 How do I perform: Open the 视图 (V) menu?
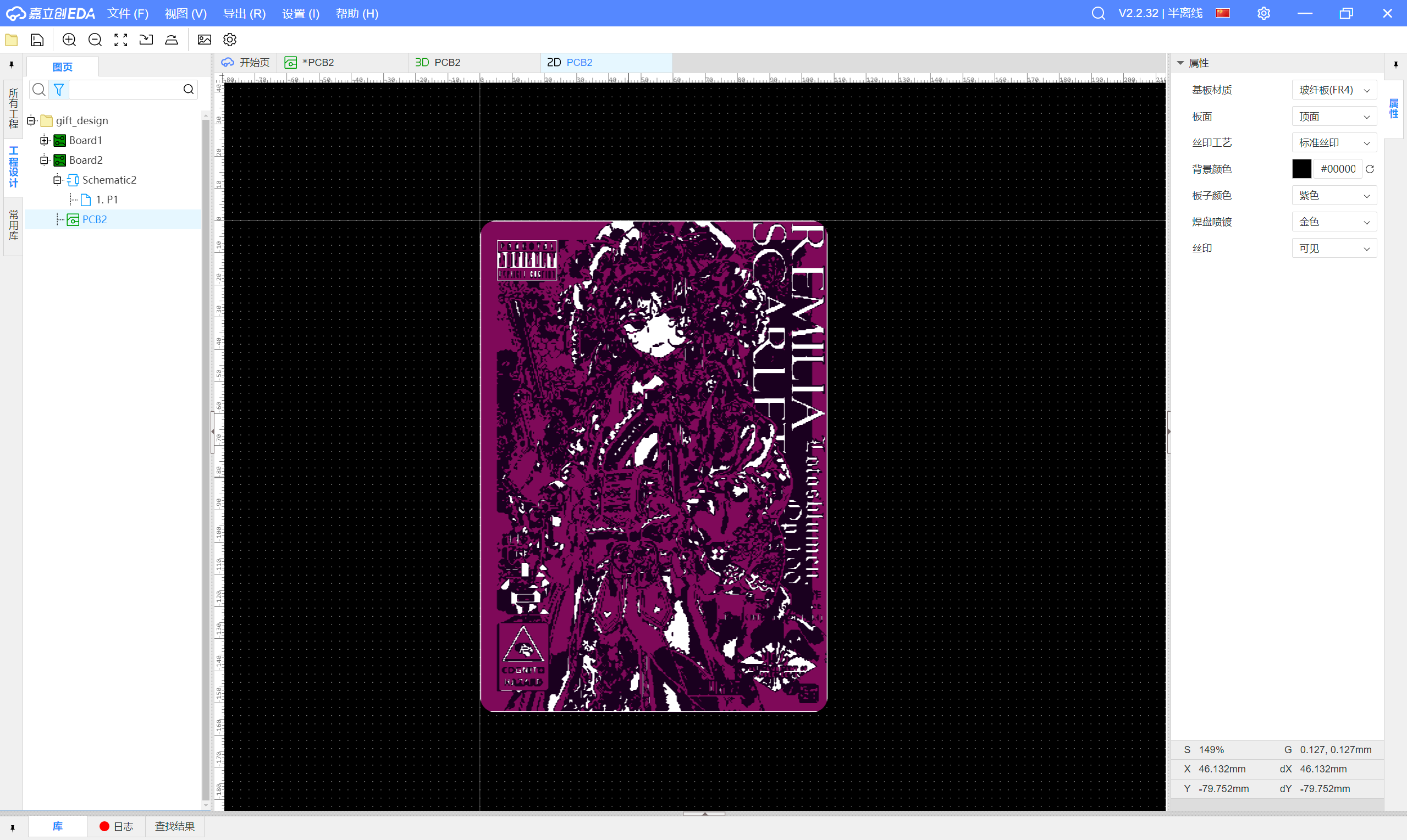[x=186, y=13]
